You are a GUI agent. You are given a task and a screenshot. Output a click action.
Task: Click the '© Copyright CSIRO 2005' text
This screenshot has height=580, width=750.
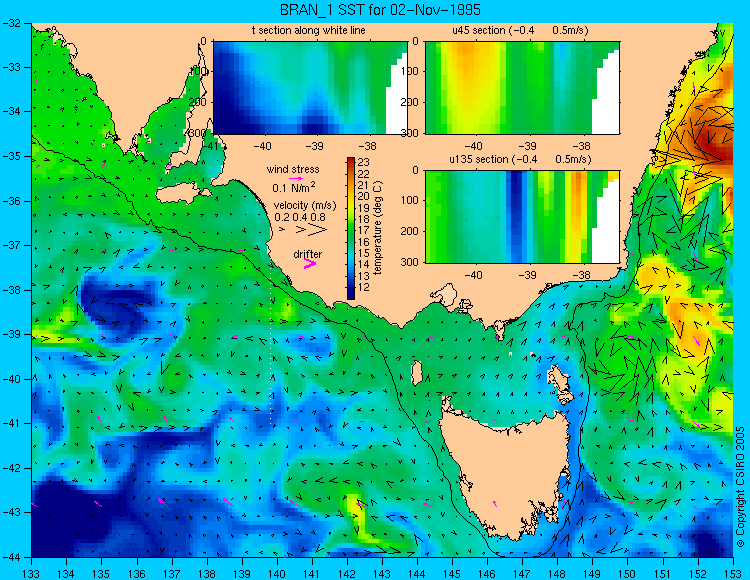click(740, 487)
